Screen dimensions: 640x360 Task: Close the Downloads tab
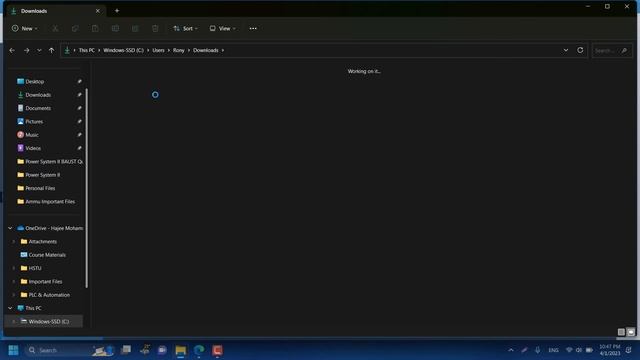click(x=98, y=11)
